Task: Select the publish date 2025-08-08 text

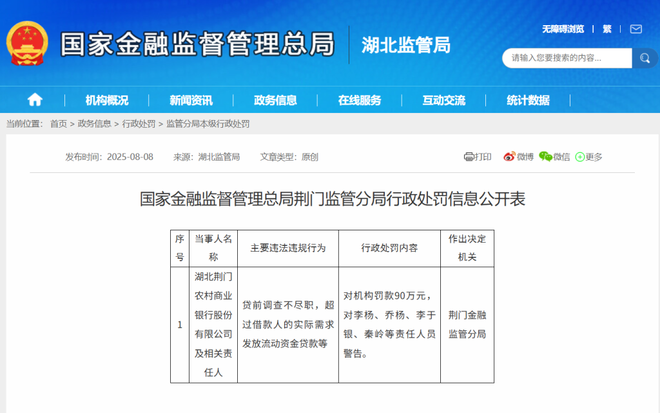Action: [130, 157]
